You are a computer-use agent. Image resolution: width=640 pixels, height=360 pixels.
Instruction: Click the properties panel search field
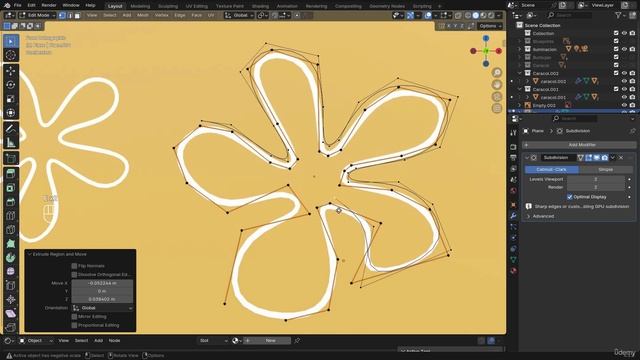(574, 119)
